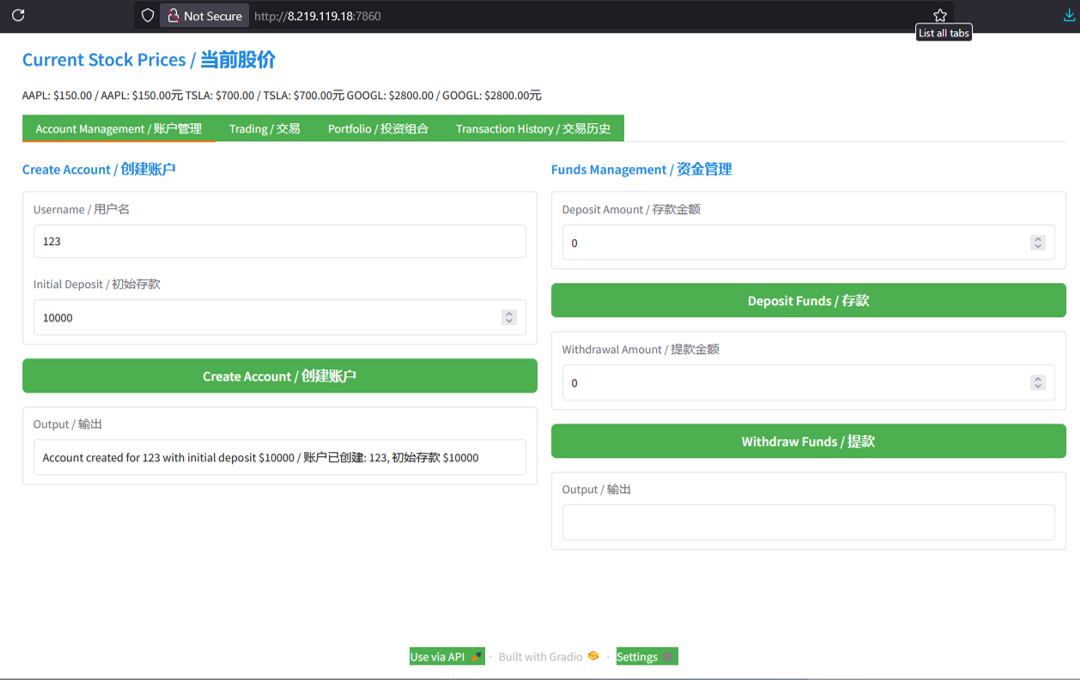Image resolution: width=1080 pixels, height=680 pixels.
Task: Open the browser downloads arrow icon
Action: click(1069, 16)
